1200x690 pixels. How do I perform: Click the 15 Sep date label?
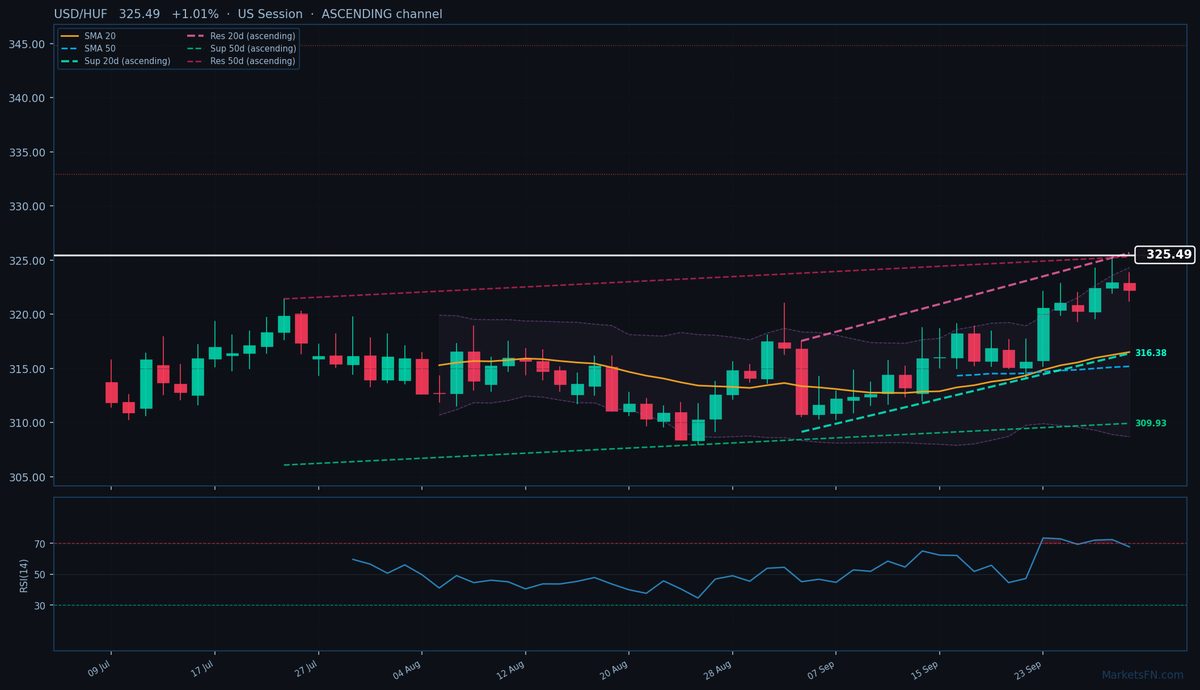[x=925, y=669]
